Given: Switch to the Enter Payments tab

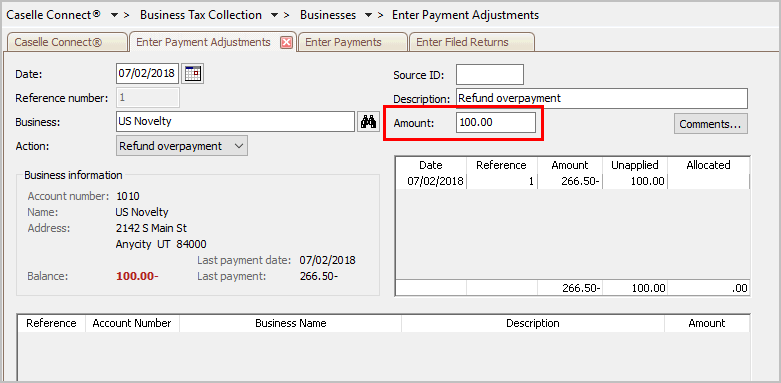Looking at the screenshot, I should click(x=352, y=42).
